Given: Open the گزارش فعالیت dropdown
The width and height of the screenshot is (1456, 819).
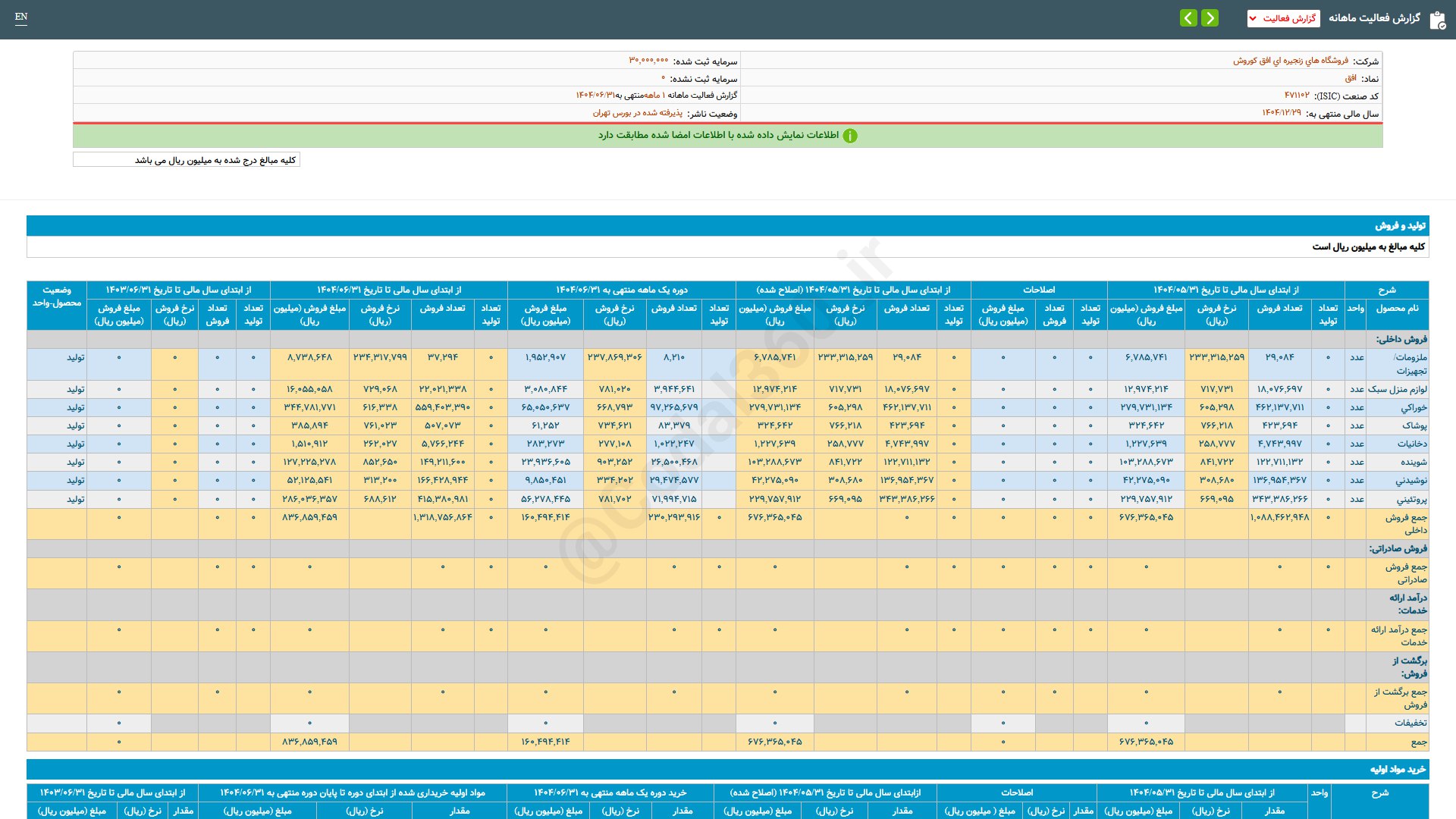Looking at the screenshot, I should point(1283,18).
